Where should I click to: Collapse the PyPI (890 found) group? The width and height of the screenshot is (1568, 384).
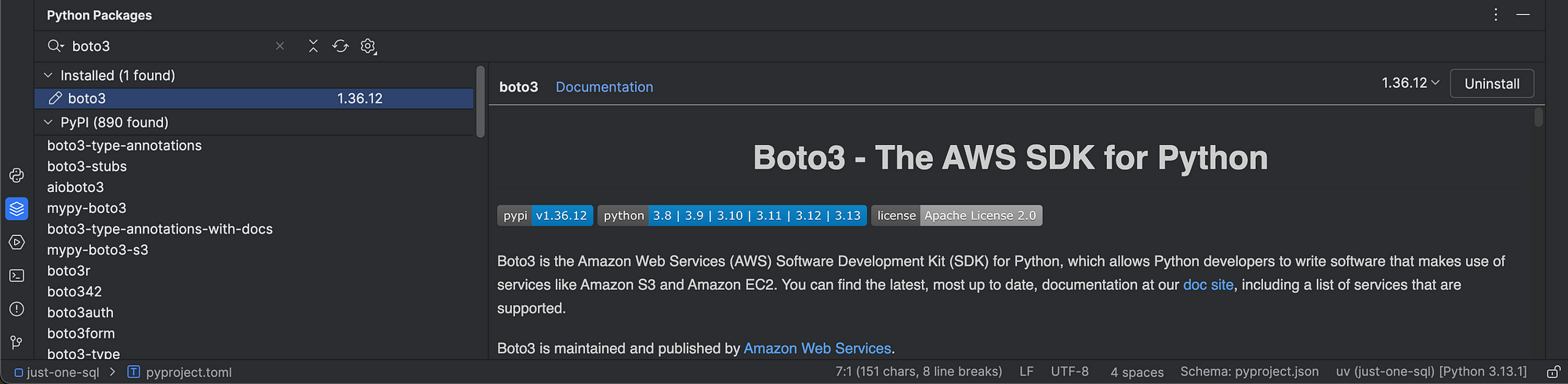[49, 122]
